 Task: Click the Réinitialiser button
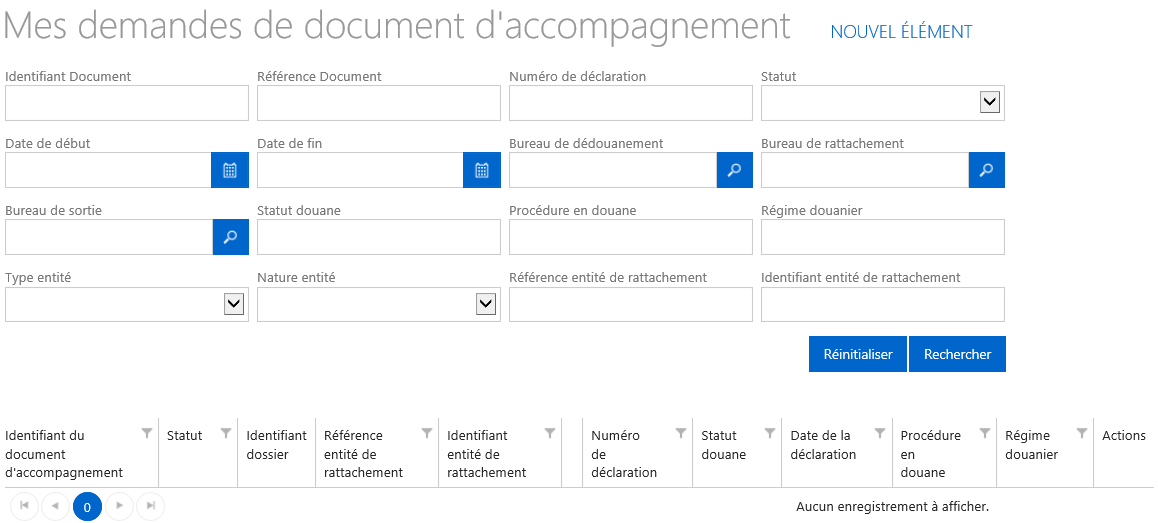click(858, 355)
